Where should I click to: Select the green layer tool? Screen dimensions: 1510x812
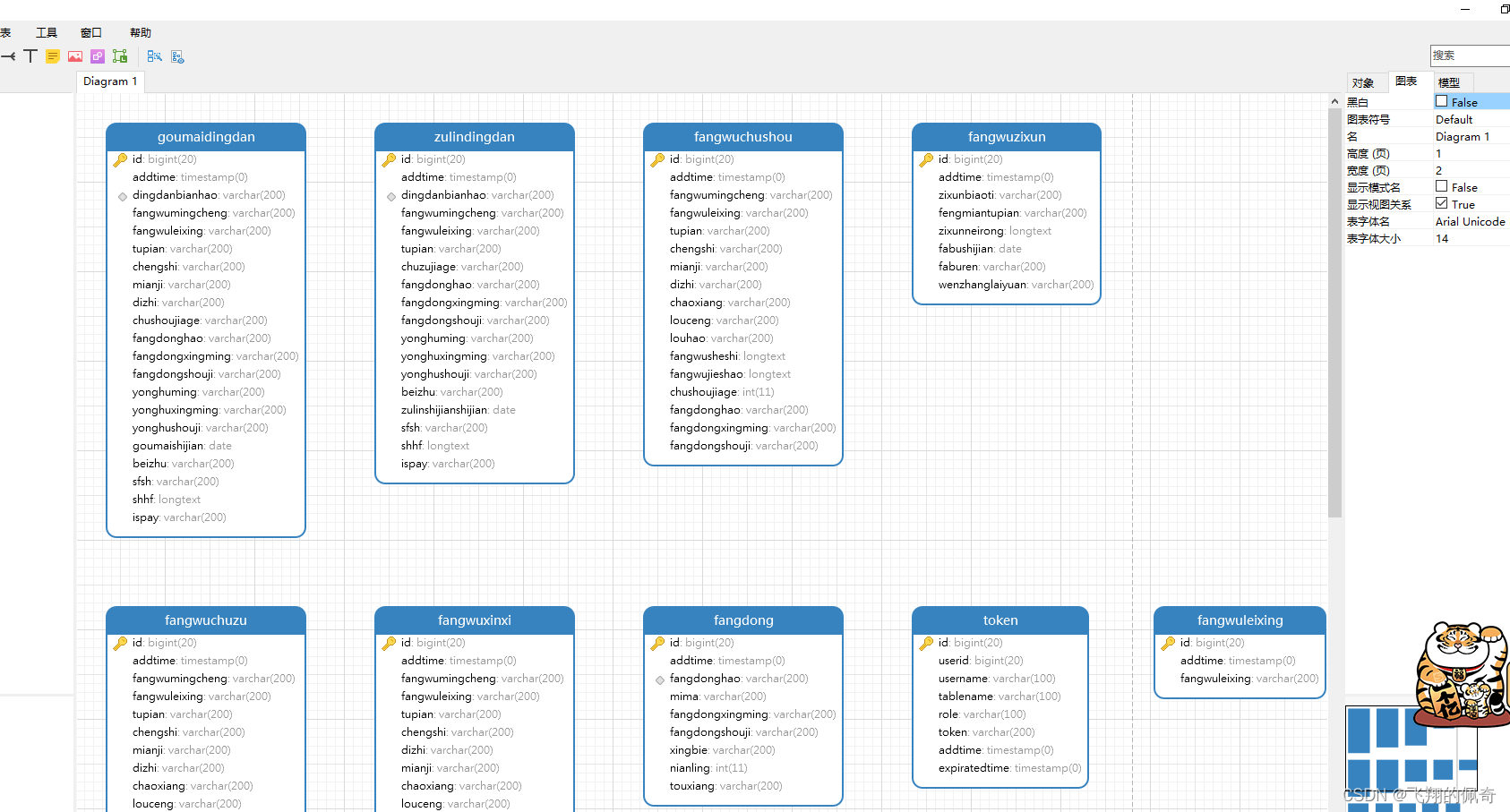point(120,56)
